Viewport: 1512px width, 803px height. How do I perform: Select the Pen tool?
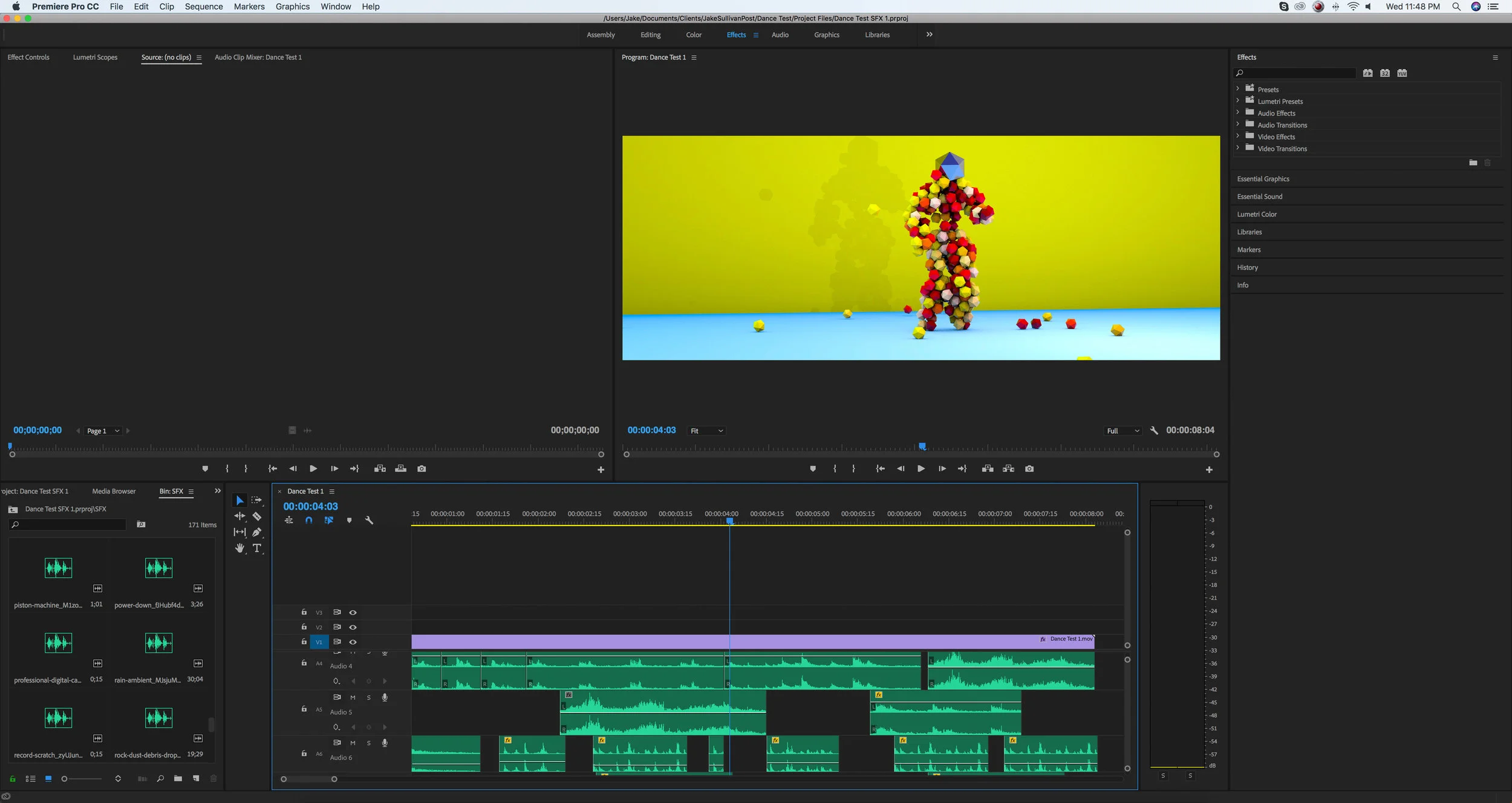tap(257, 532)
